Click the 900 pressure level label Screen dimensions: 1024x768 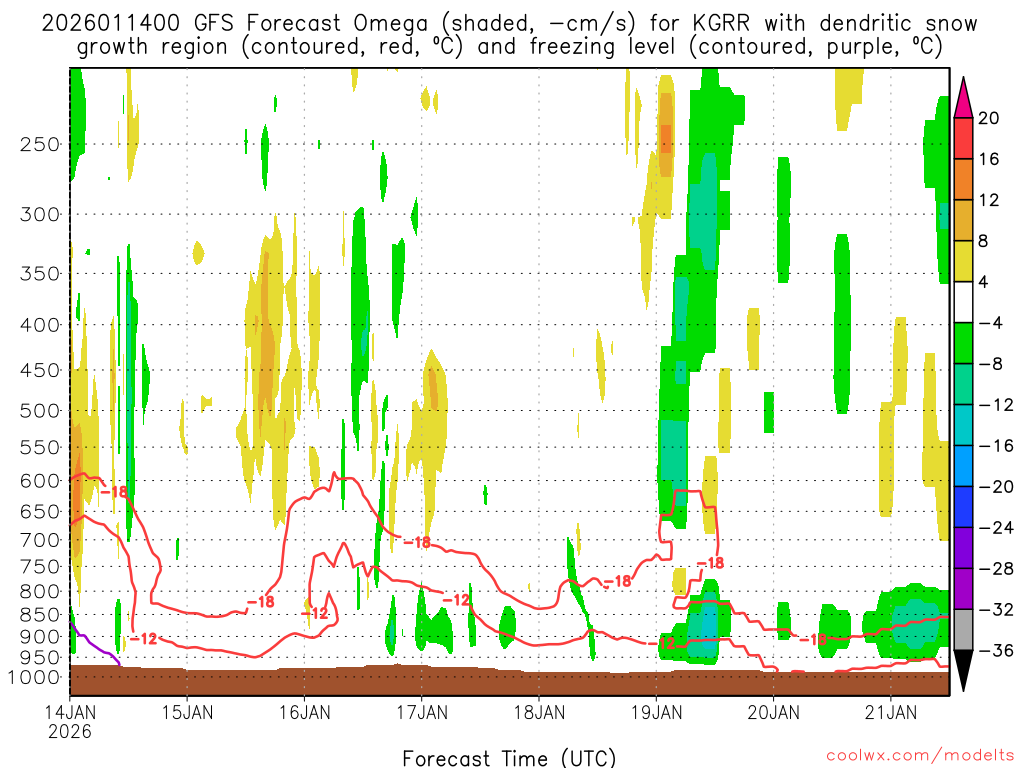point(40,637)
